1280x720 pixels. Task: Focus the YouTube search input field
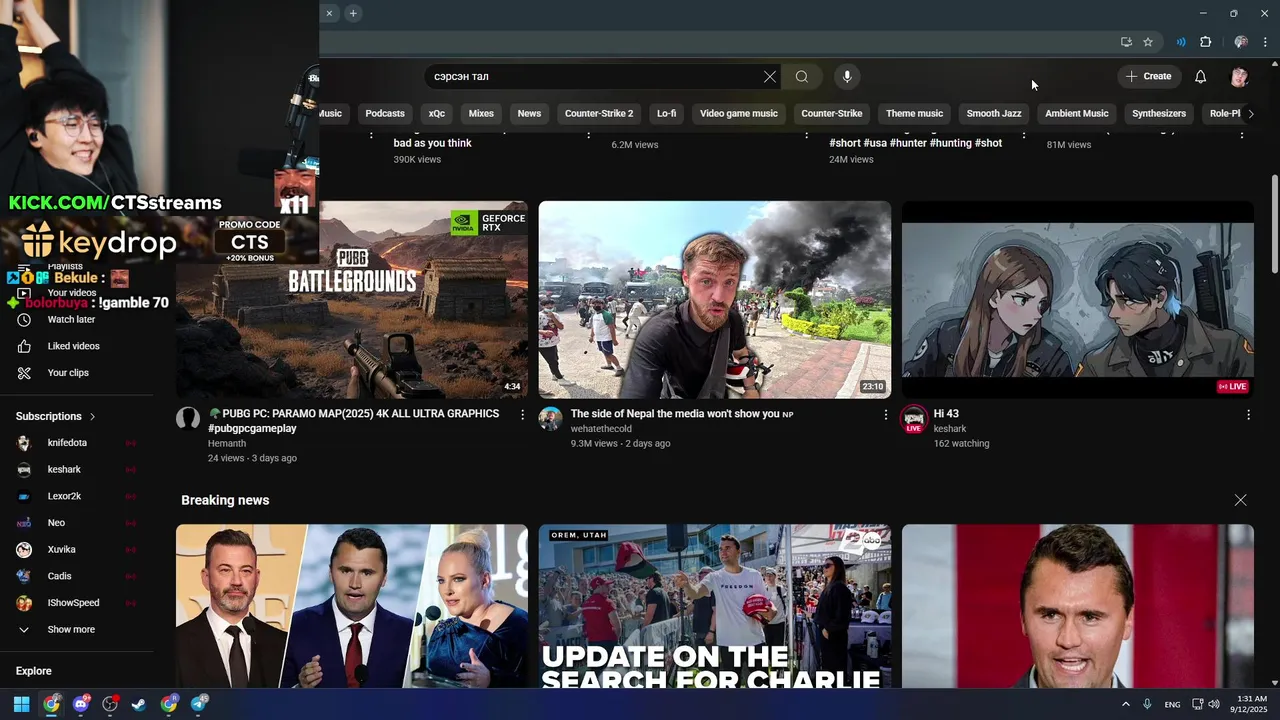[x=595, y=77]
